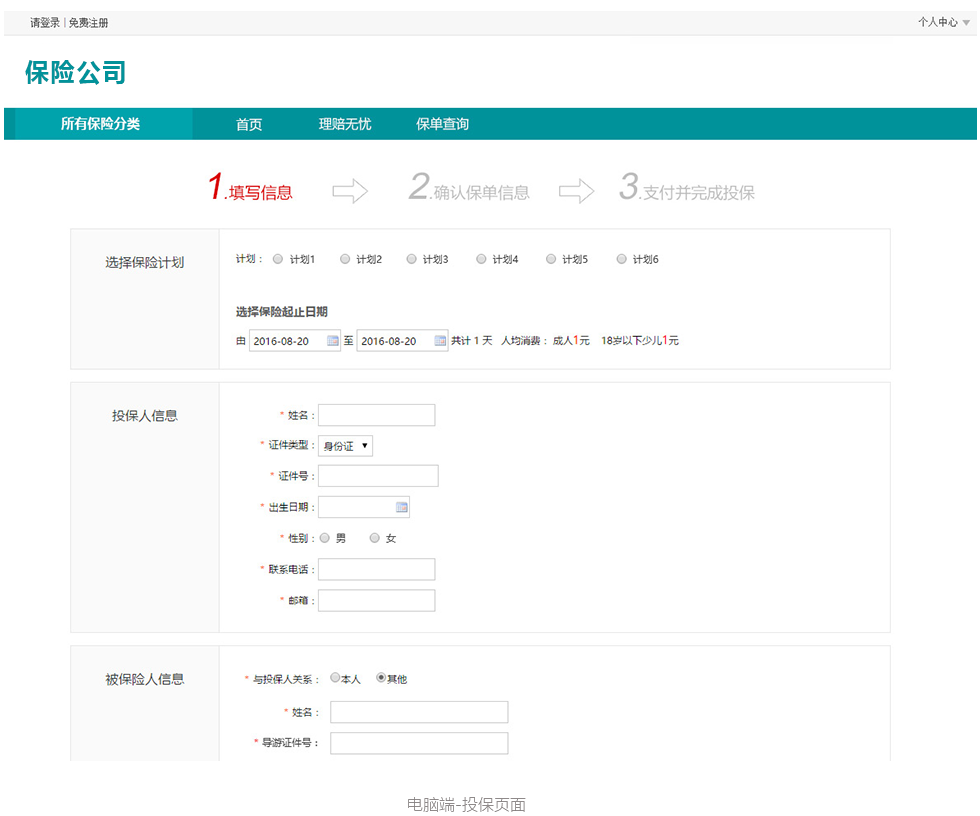The image size is (980, 816).
Task: Open 所有保险分类 category menu
Action: tap(100, 124)
